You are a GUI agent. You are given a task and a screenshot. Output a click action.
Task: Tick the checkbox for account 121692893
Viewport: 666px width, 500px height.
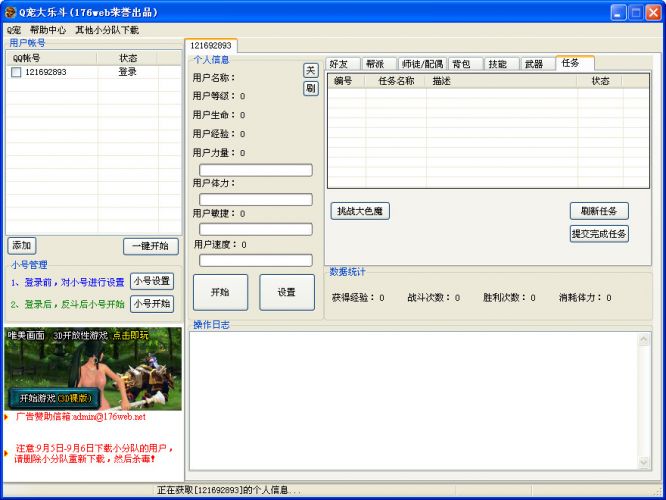point(16,72)
